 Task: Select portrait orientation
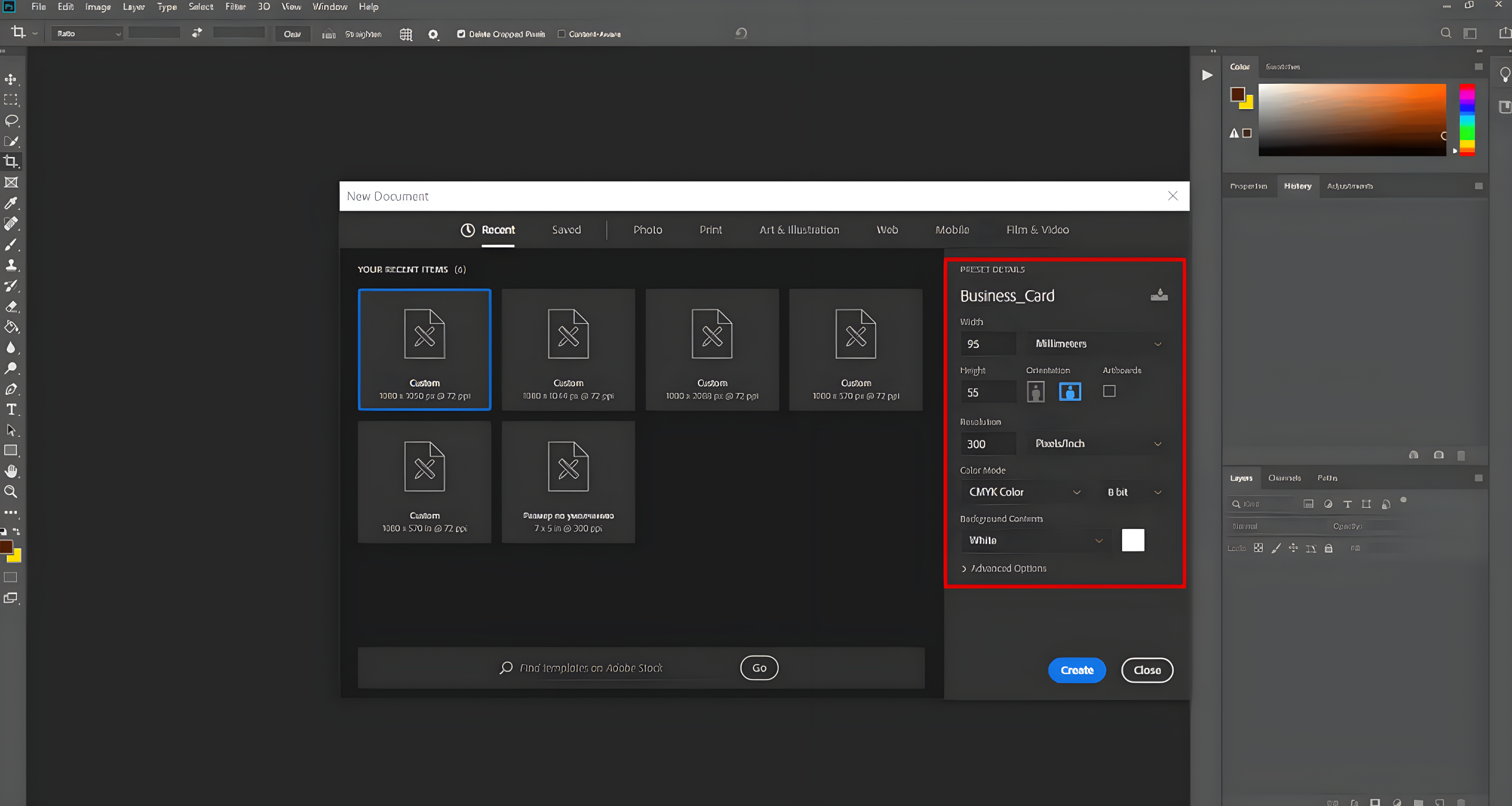[1036, 391]
